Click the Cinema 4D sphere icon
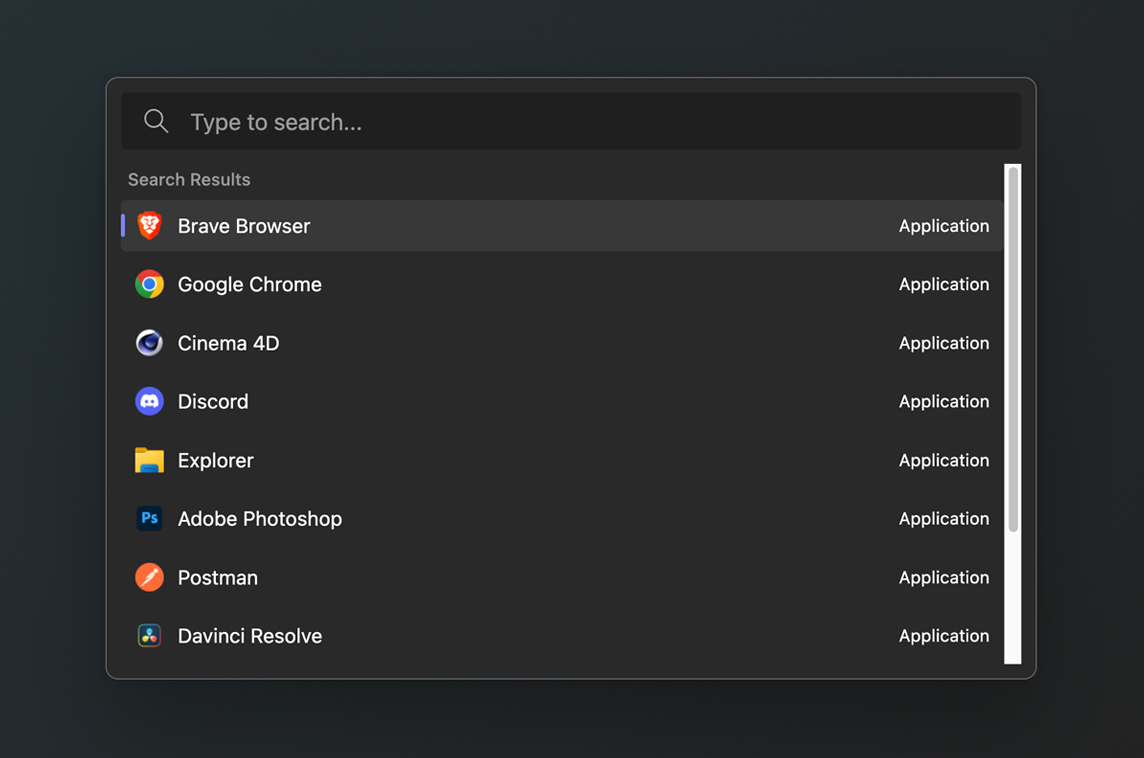This screenshot has width=1144, height=758. 150,343
